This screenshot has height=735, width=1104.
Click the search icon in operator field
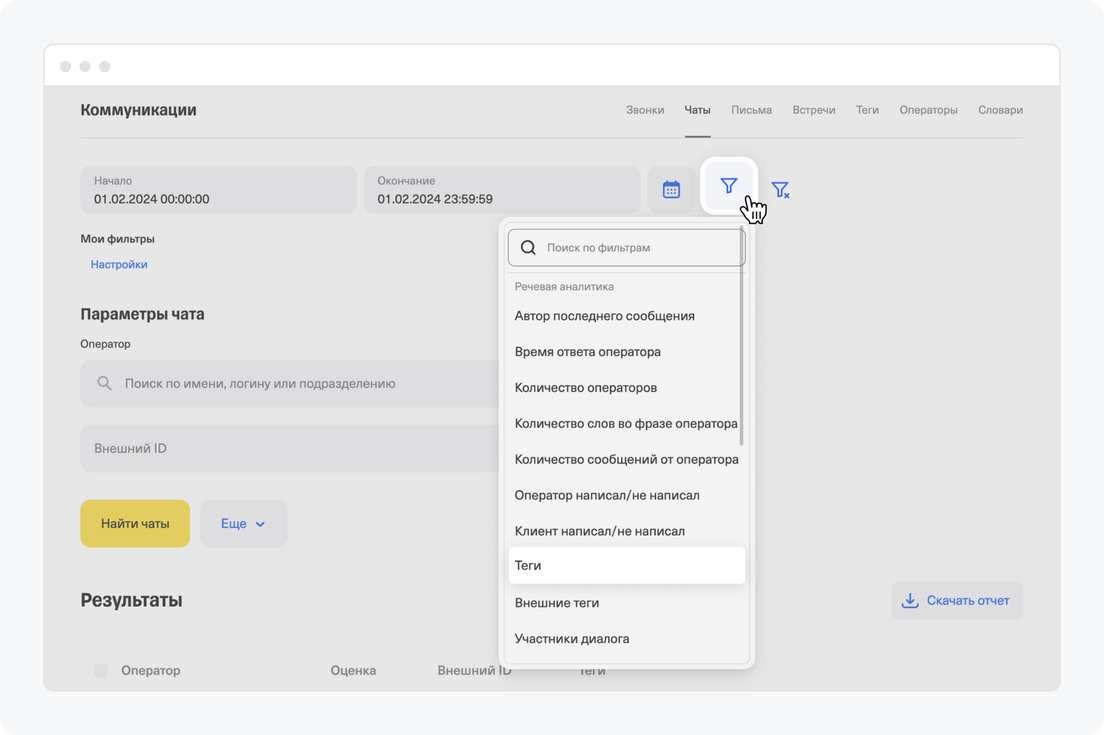pos(104,383)
